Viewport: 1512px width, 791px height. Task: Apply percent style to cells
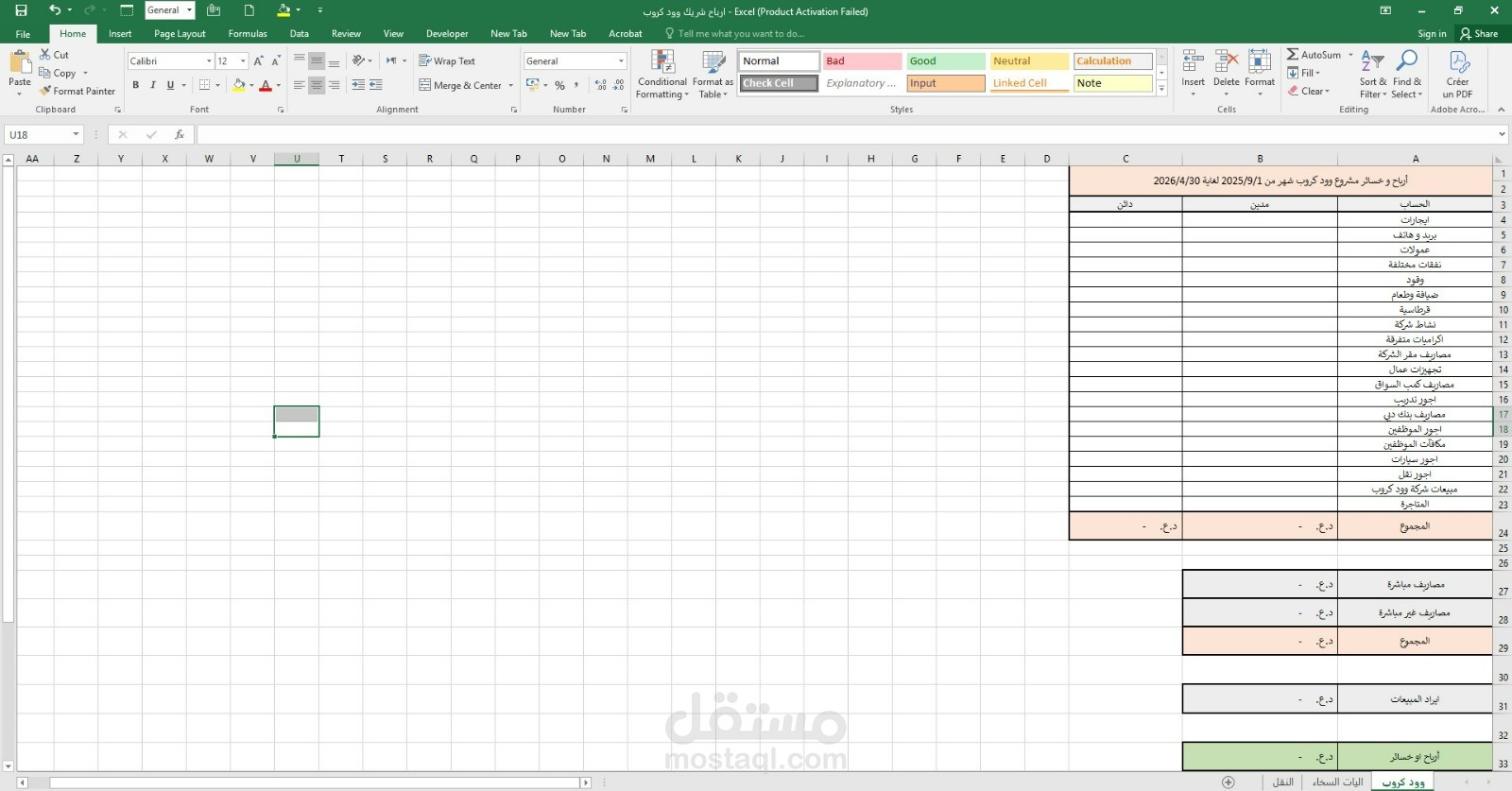(559, 85)
